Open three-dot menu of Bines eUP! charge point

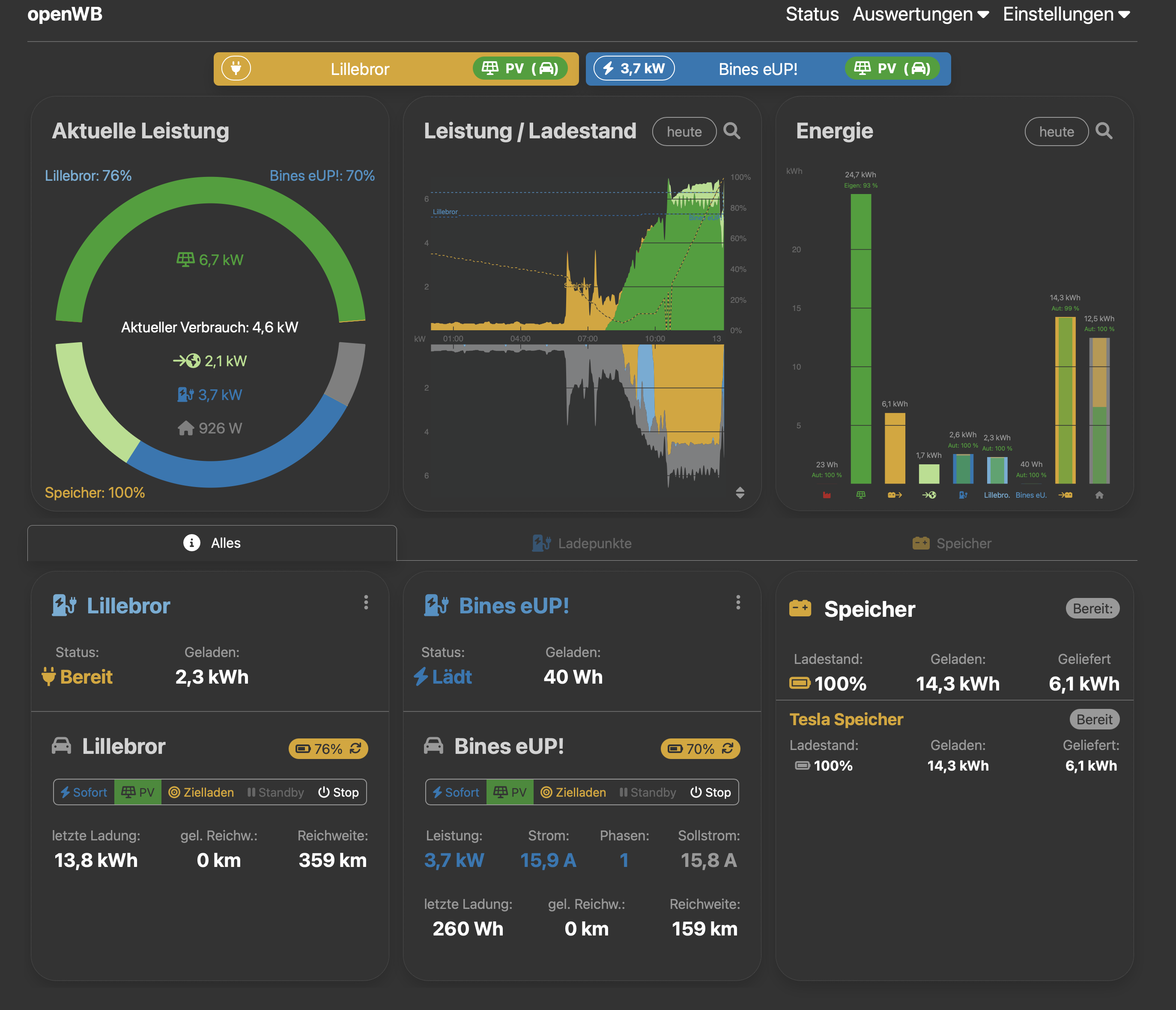738,602
